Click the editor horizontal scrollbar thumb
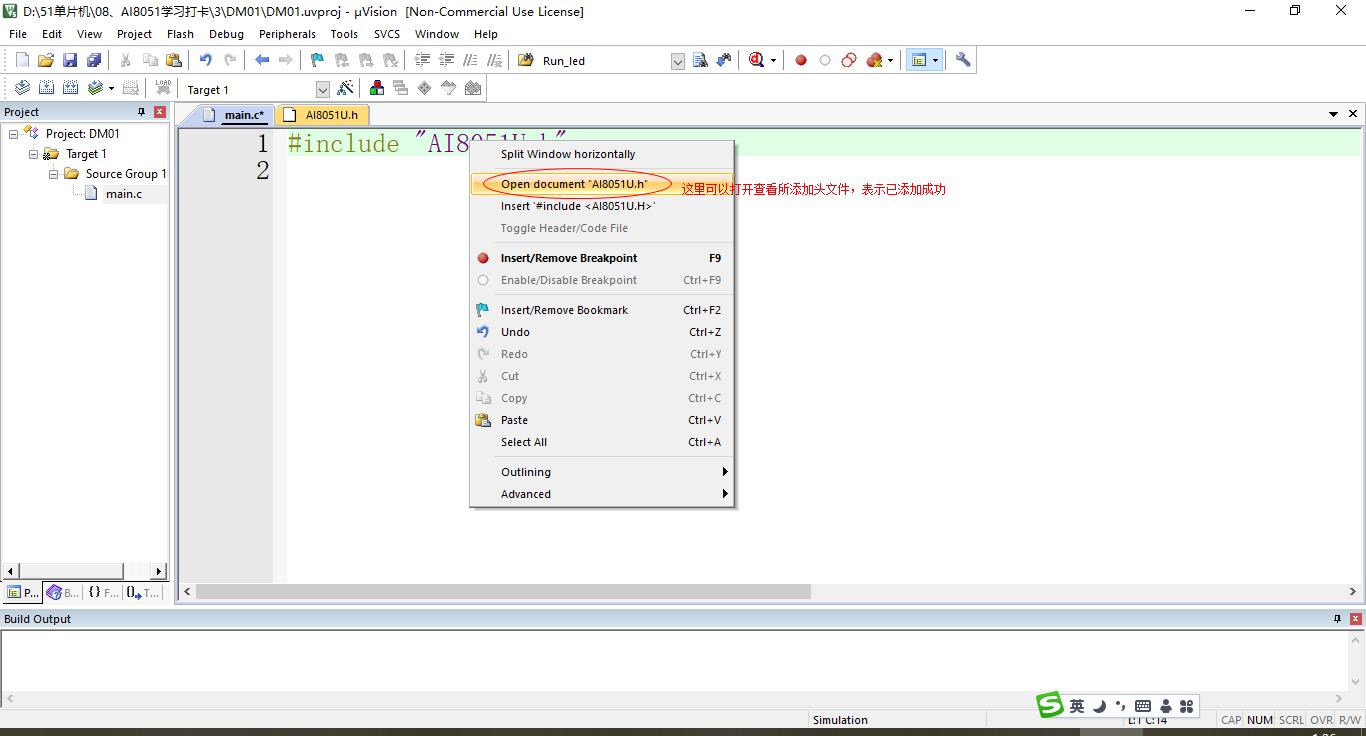Screen dimensions: 1366x736 tap(502, 592)
